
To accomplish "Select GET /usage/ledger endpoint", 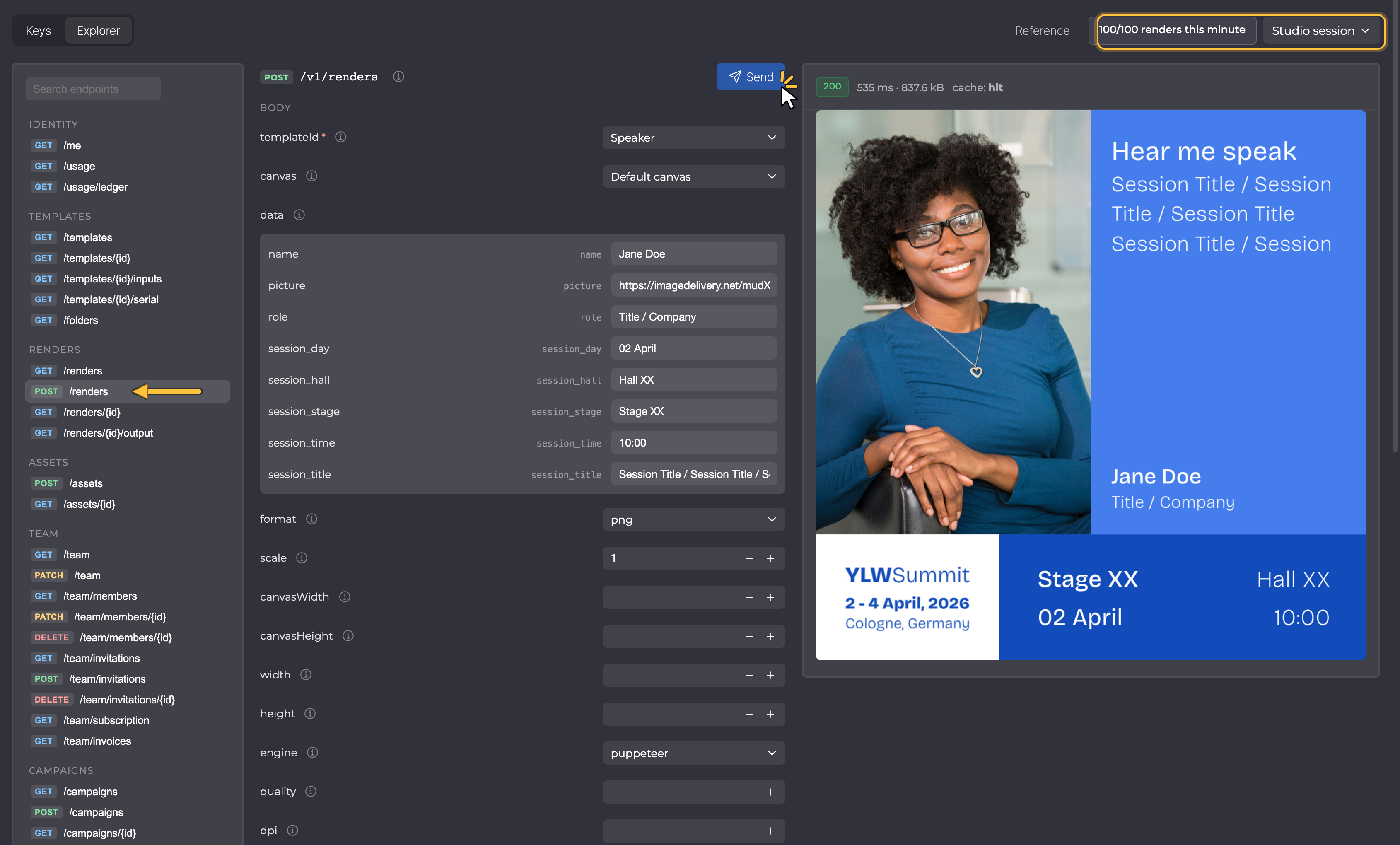I will (x=127, y=187).
